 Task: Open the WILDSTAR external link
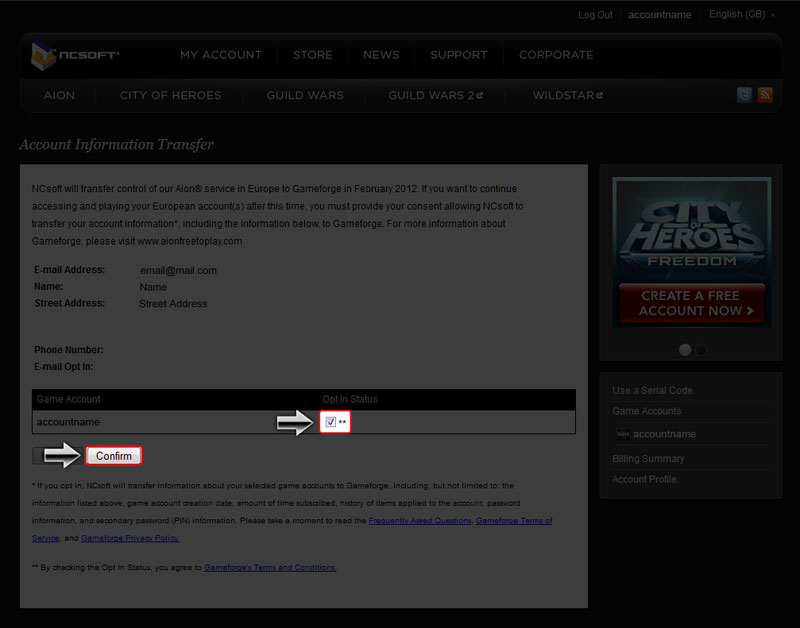(568, 95)
